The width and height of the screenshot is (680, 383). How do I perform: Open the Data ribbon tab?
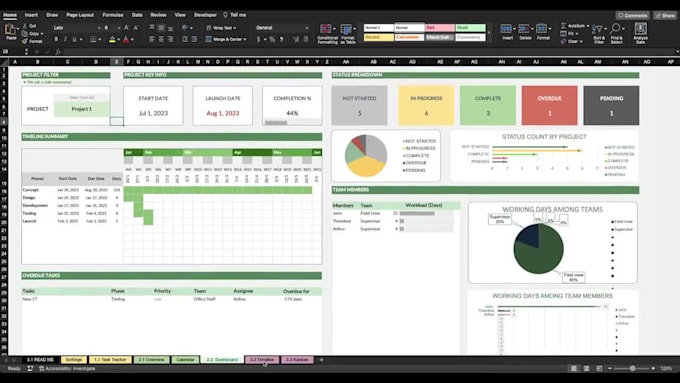point(137,15)
